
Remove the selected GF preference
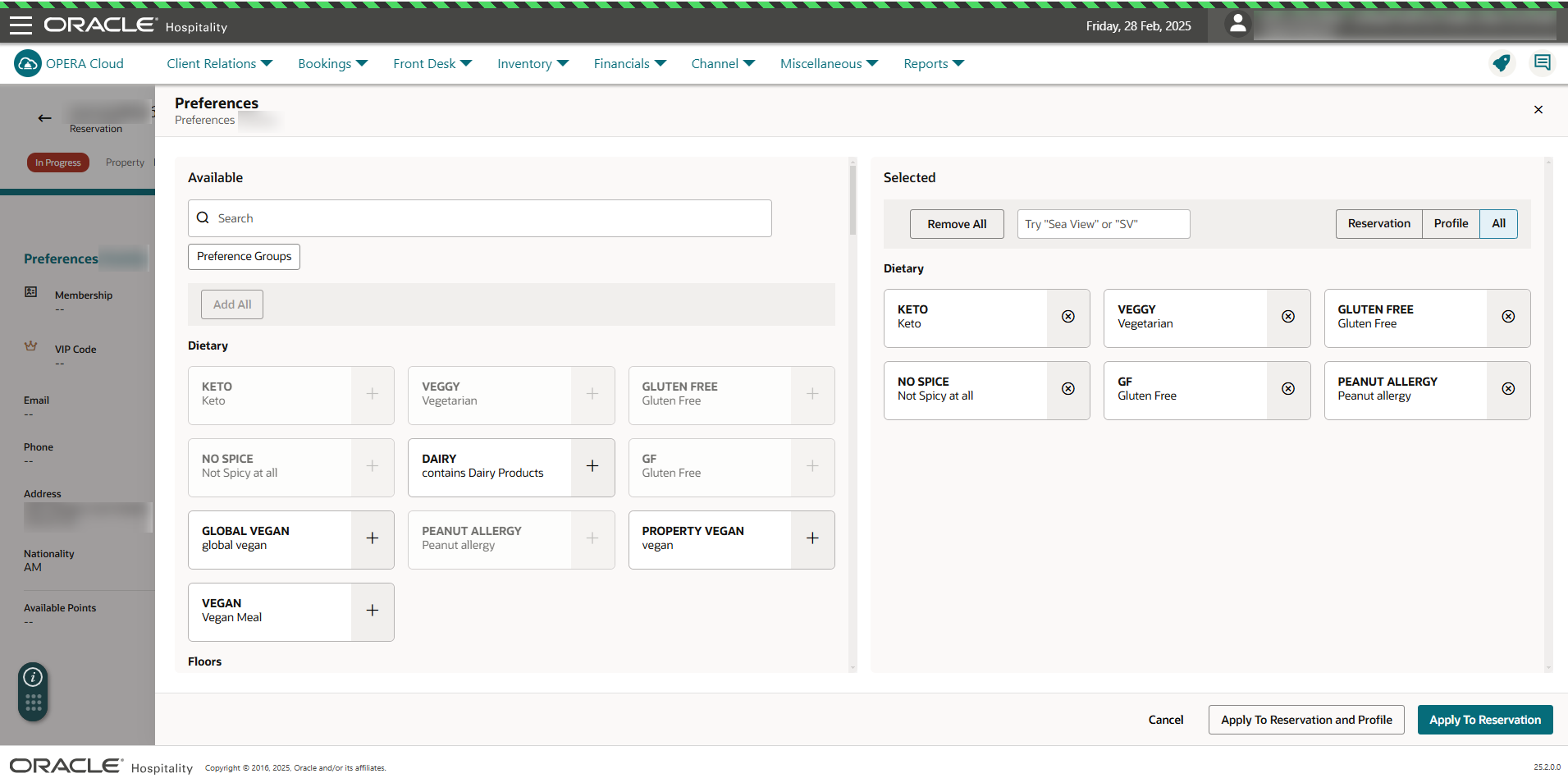click(x=1288, y=389)
